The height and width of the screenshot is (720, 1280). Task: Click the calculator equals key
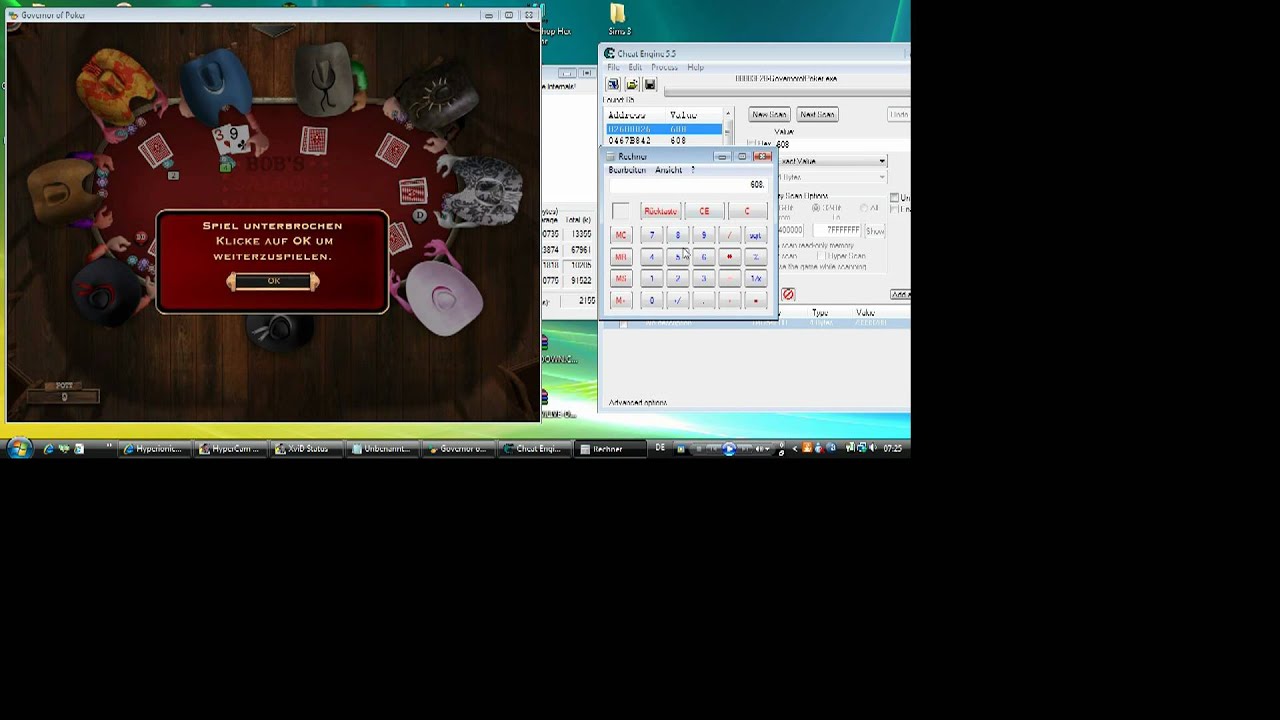(x=755, y=300)
